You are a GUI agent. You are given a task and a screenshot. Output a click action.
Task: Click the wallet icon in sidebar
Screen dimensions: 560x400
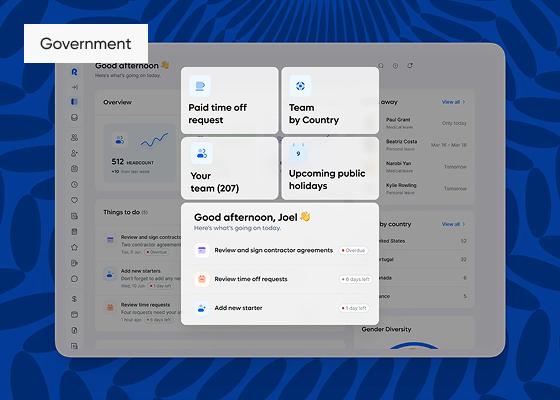(x=74, y=315)
